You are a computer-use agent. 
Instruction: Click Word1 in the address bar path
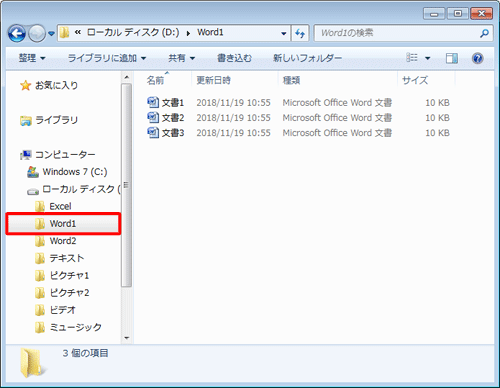tap(210, 32)
